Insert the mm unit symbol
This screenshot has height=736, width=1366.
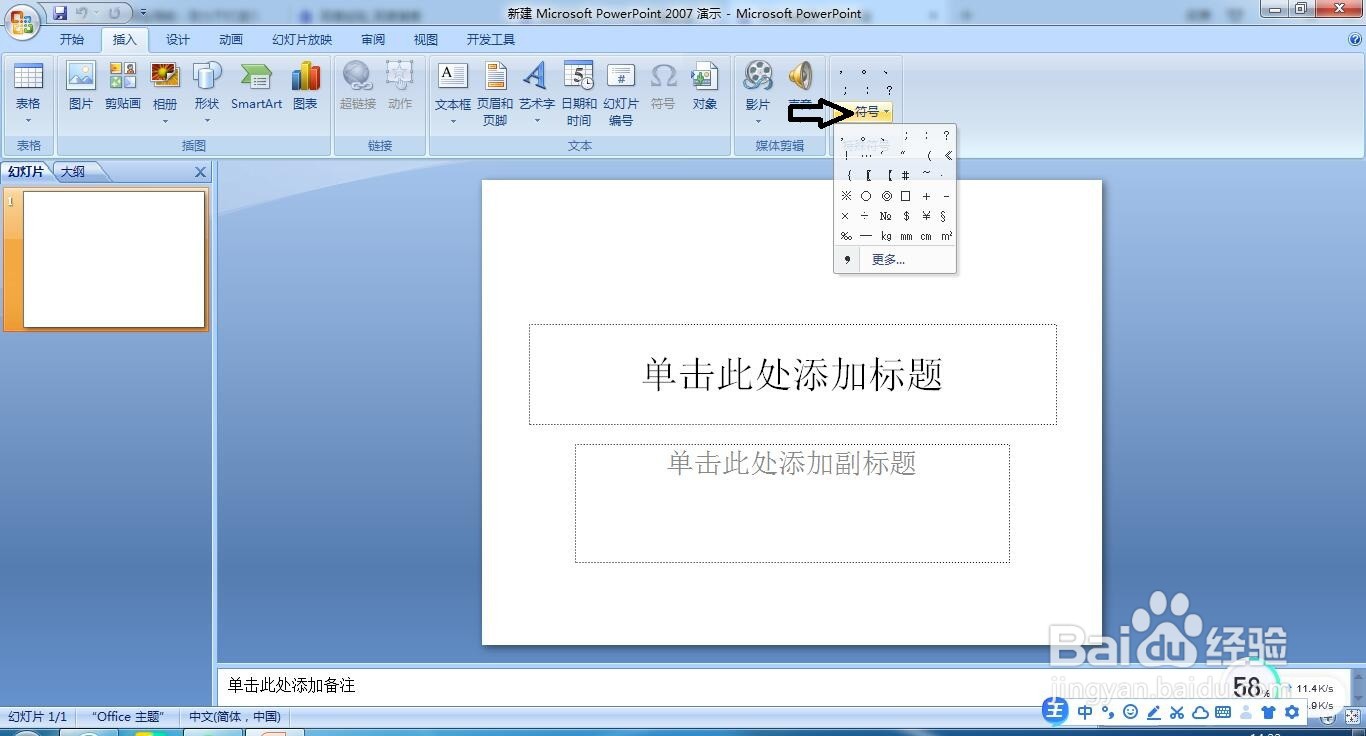[906, 236]
